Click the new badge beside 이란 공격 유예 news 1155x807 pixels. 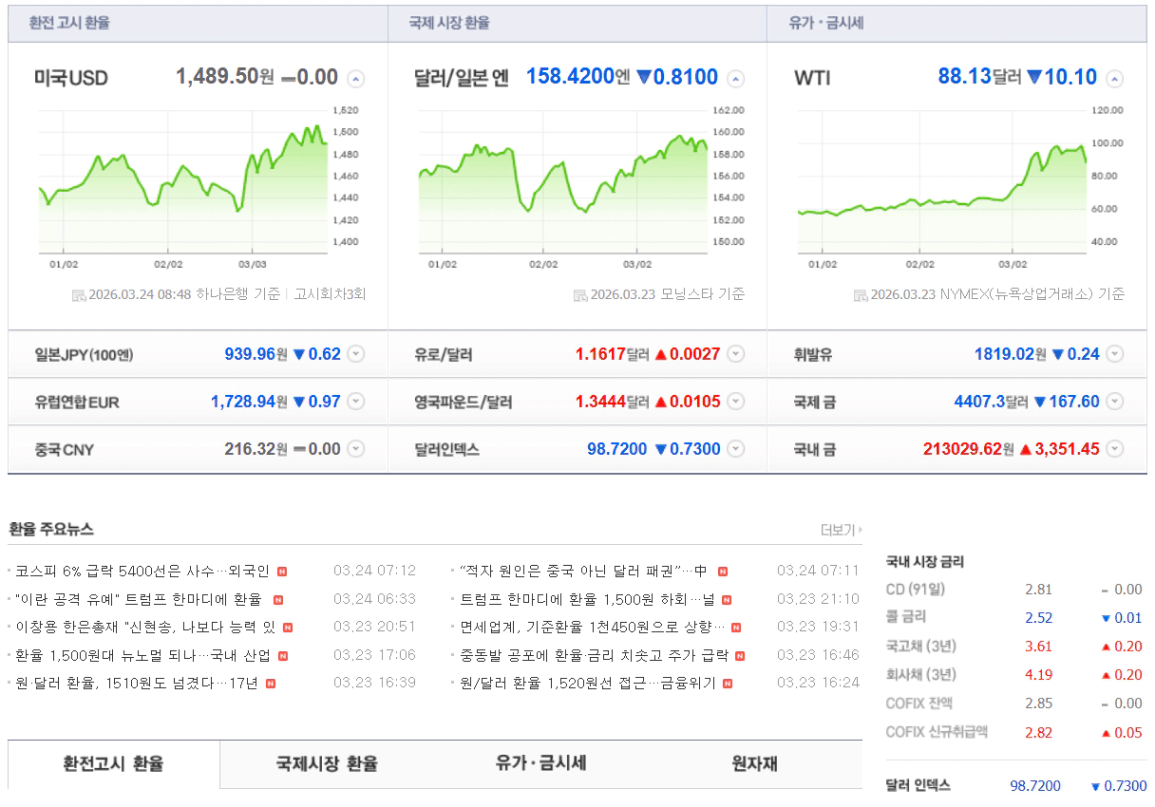coord(278,600)
